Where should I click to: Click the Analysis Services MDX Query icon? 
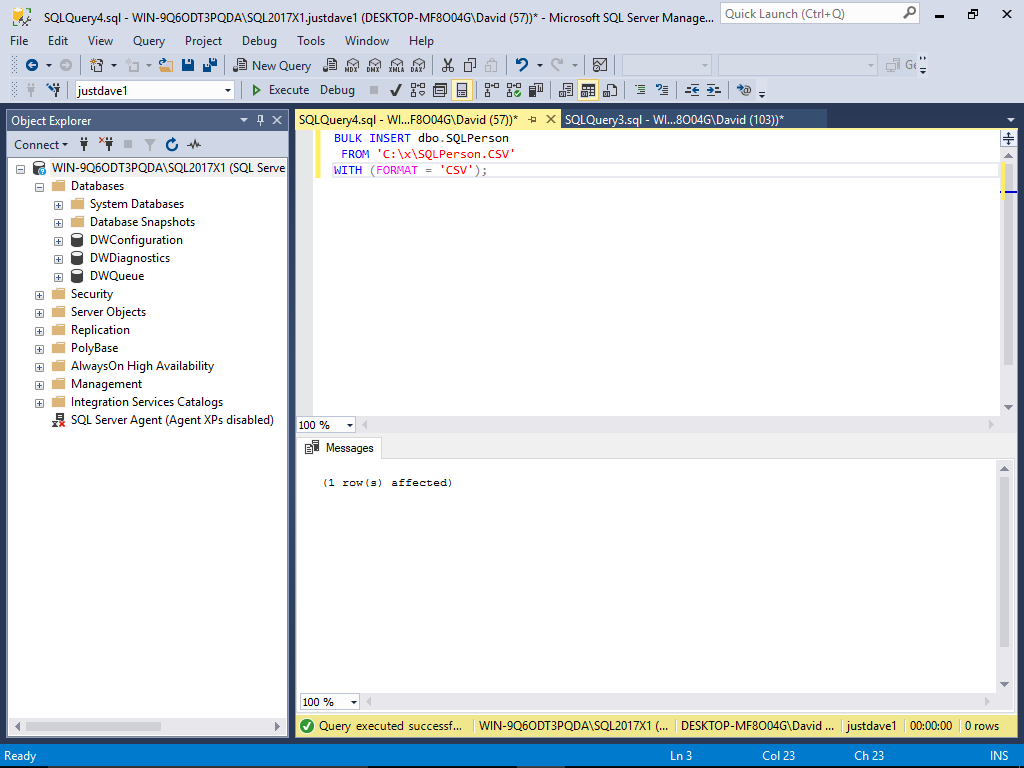coord(351,65)
